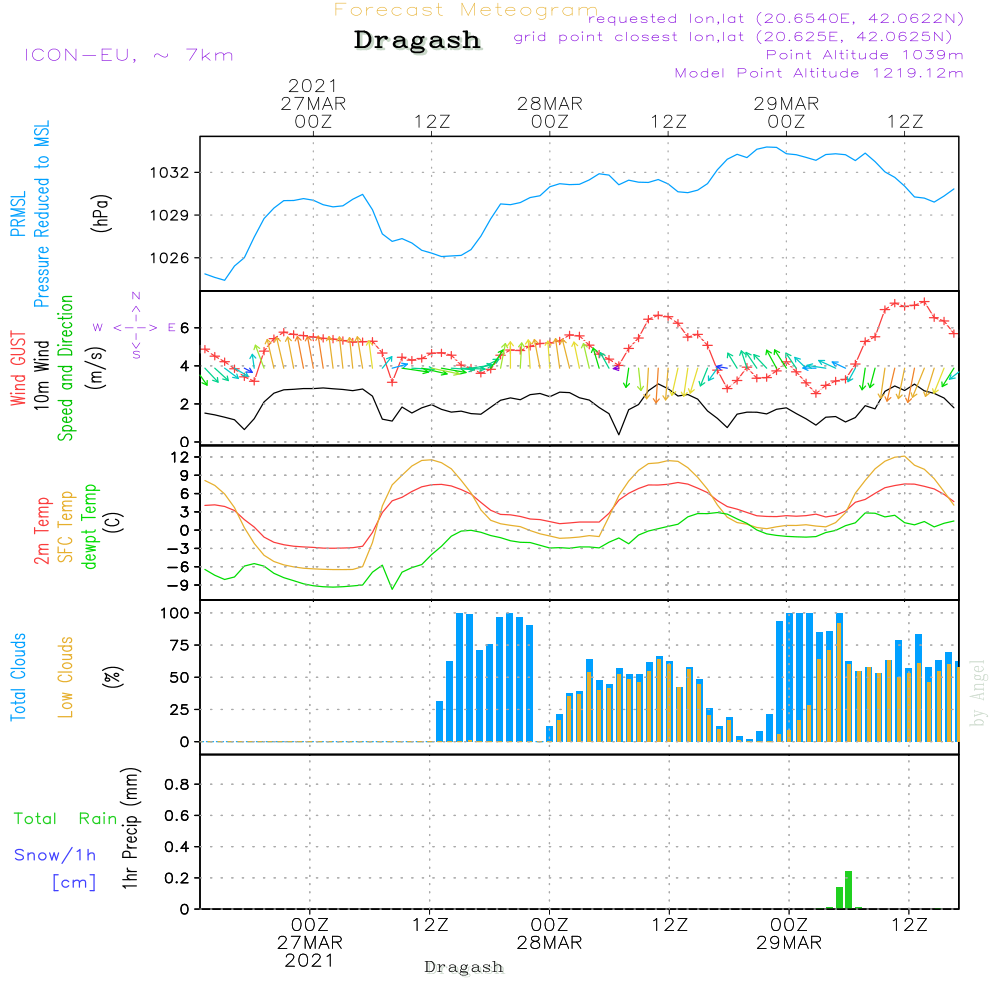Viewport: 1000px width, 1000px height.
Task: Click the grid point closest lon,lat text
Action: 733,36
